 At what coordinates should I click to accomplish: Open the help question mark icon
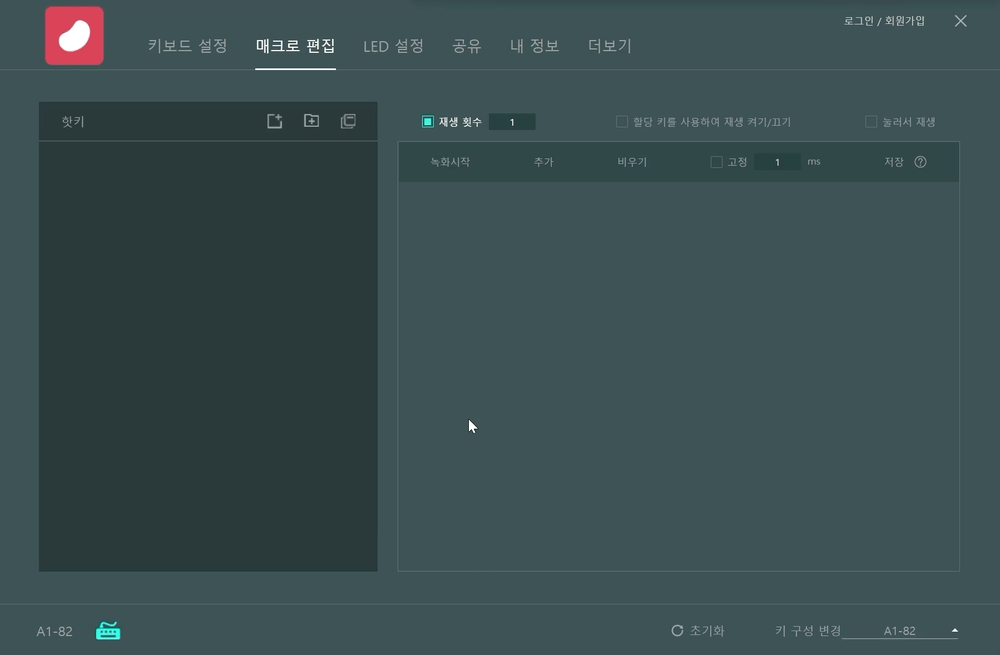(920, 162)
